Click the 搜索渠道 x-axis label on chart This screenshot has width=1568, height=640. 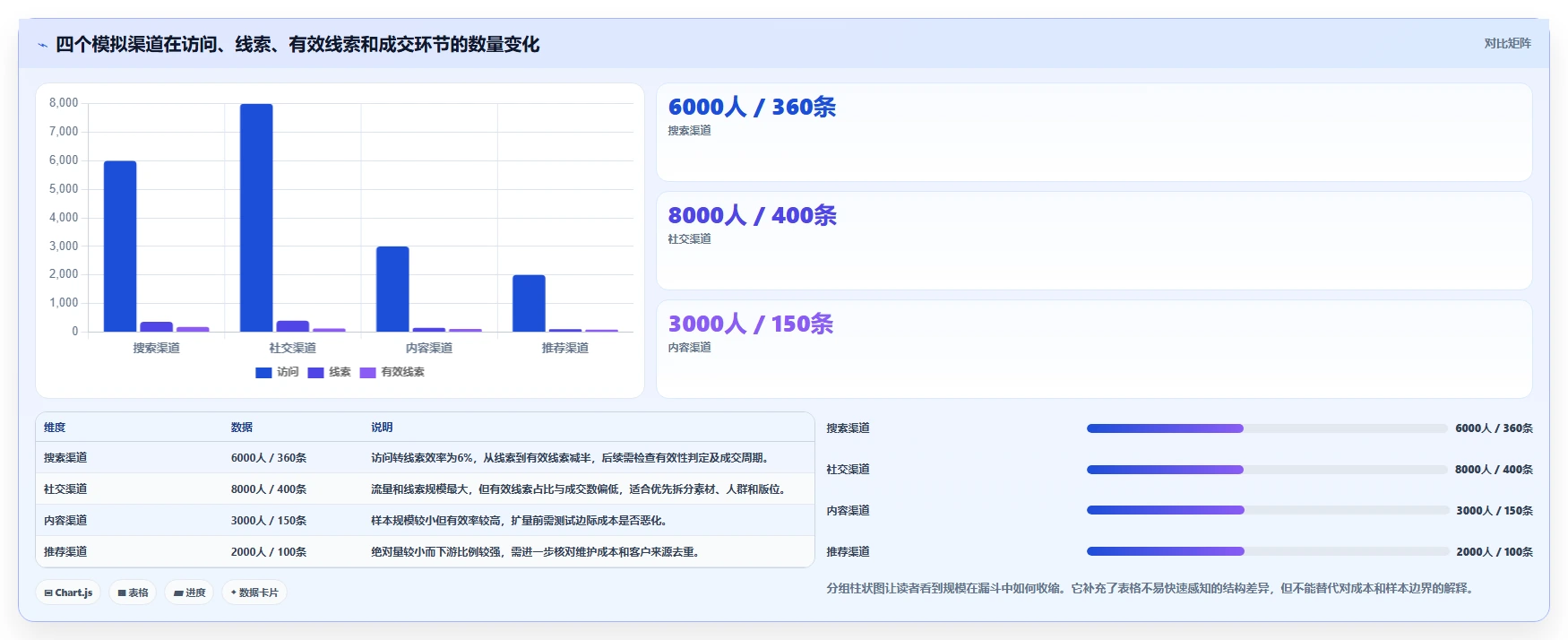click(x=157, y=348)
